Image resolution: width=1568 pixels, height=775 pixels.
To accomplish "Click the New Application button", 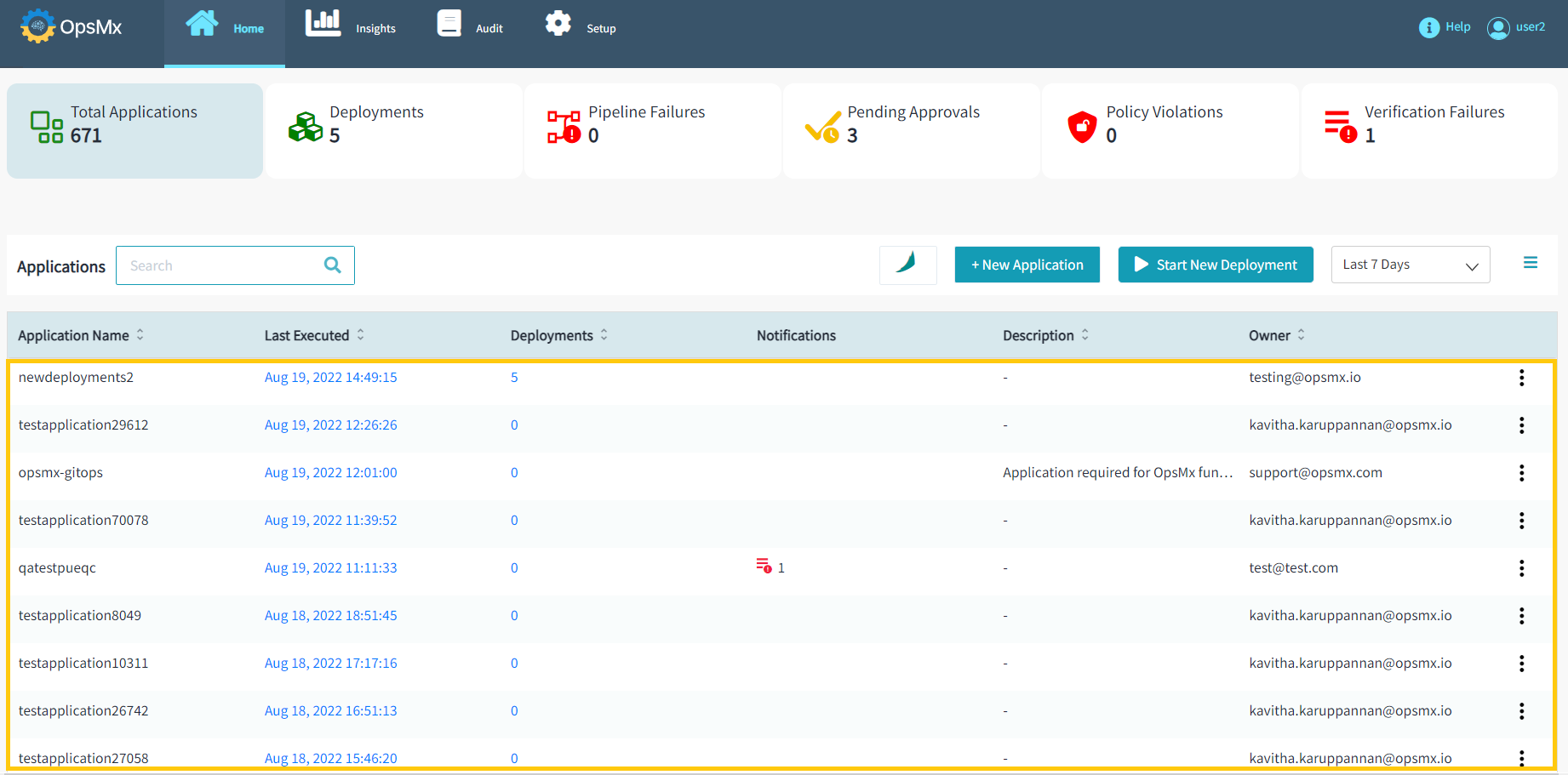I will [x=1027, y=265].
